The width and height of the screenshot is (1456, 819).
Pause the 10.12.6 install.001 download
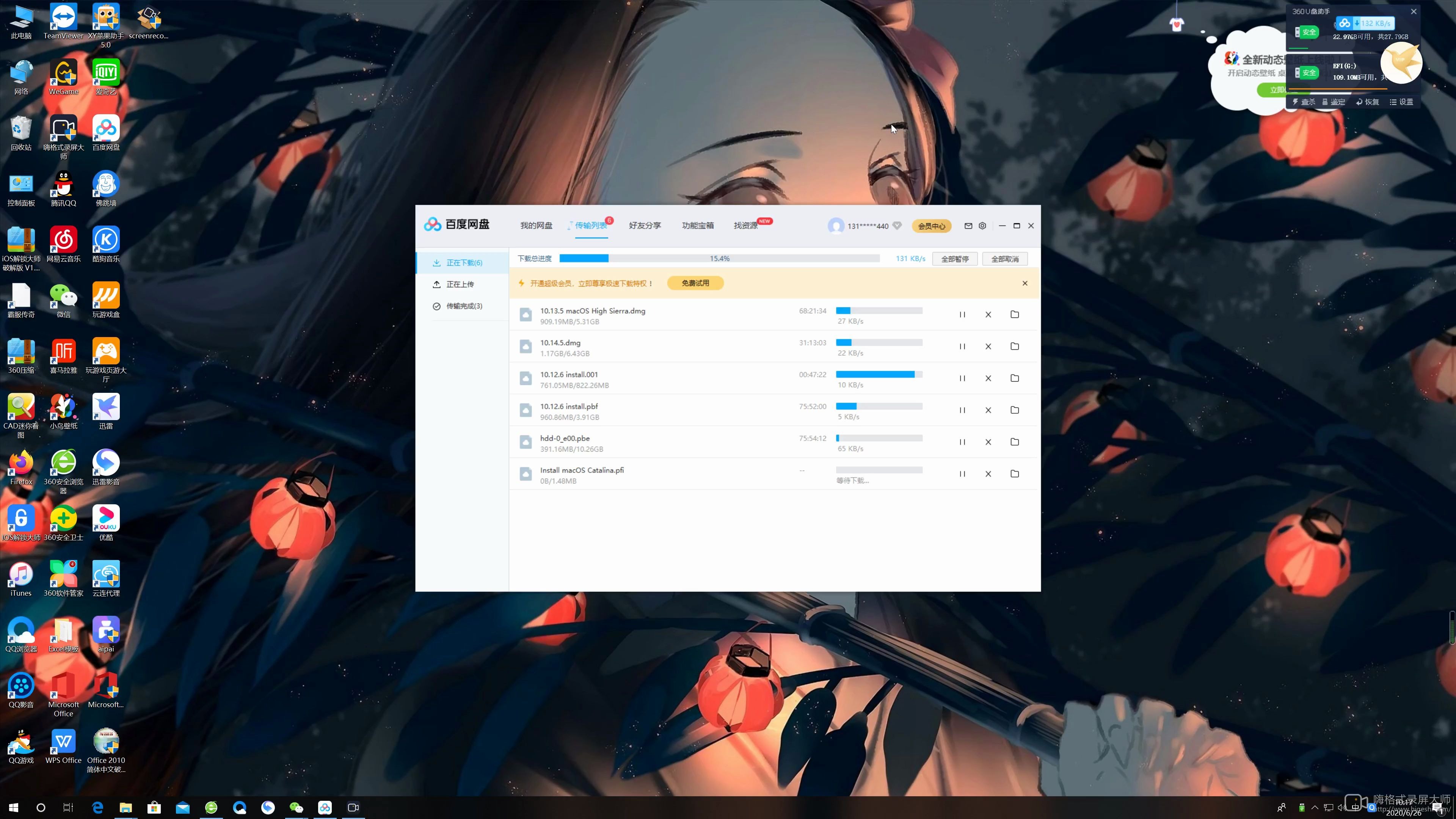coord(962,378)
